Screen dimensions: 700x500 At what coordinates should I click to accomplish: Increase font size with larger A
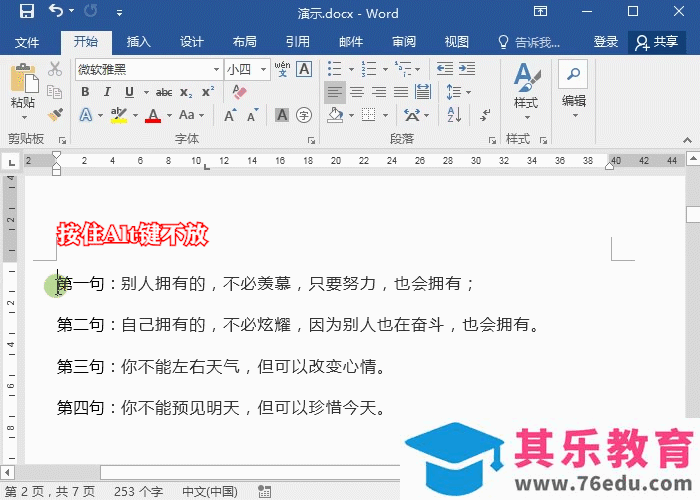230,115
